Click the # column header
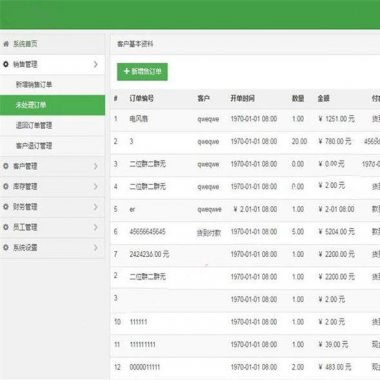Viewport: 380px width, 380px height. coord(115,98)
